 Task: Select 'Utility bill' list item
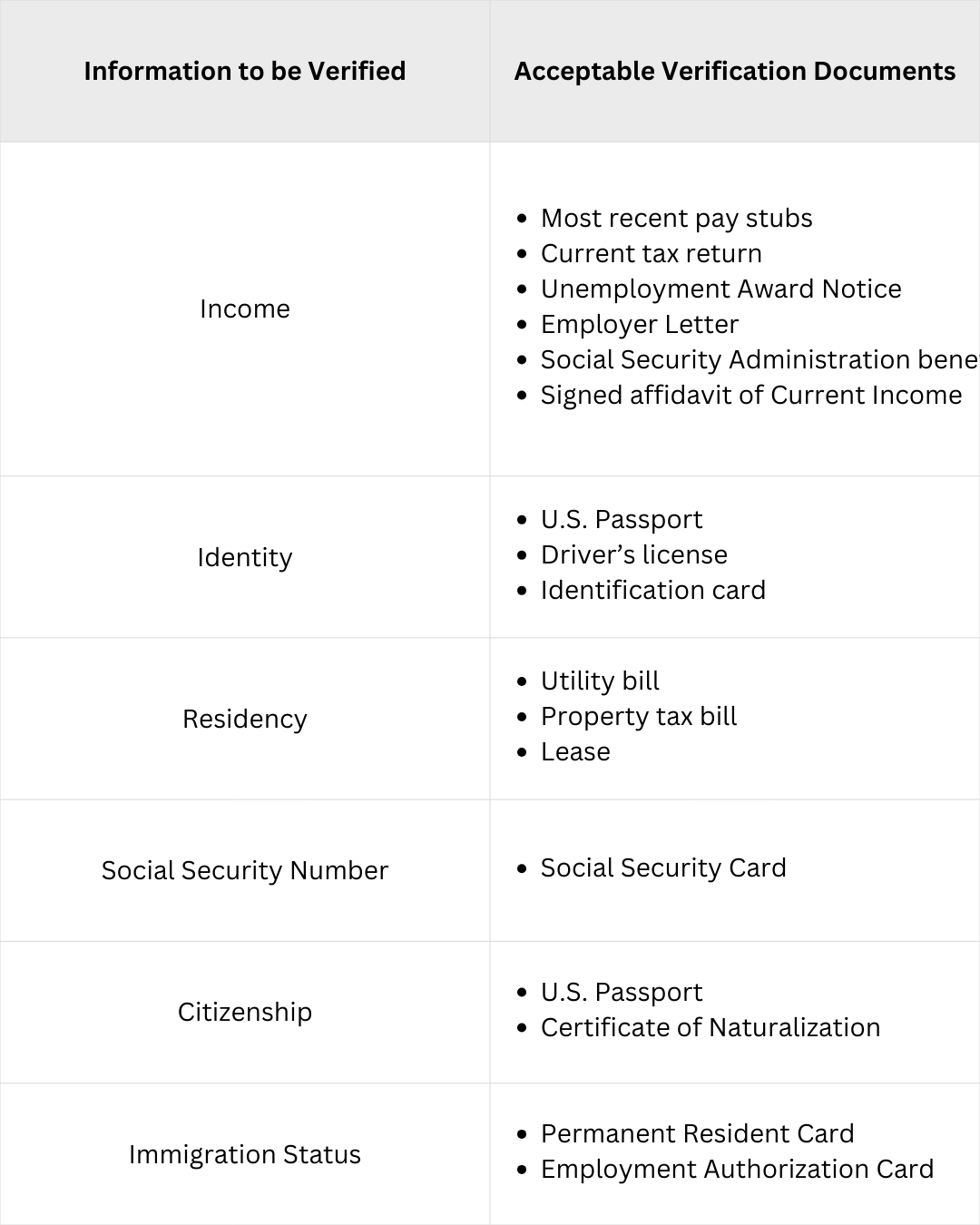[600, 681]
